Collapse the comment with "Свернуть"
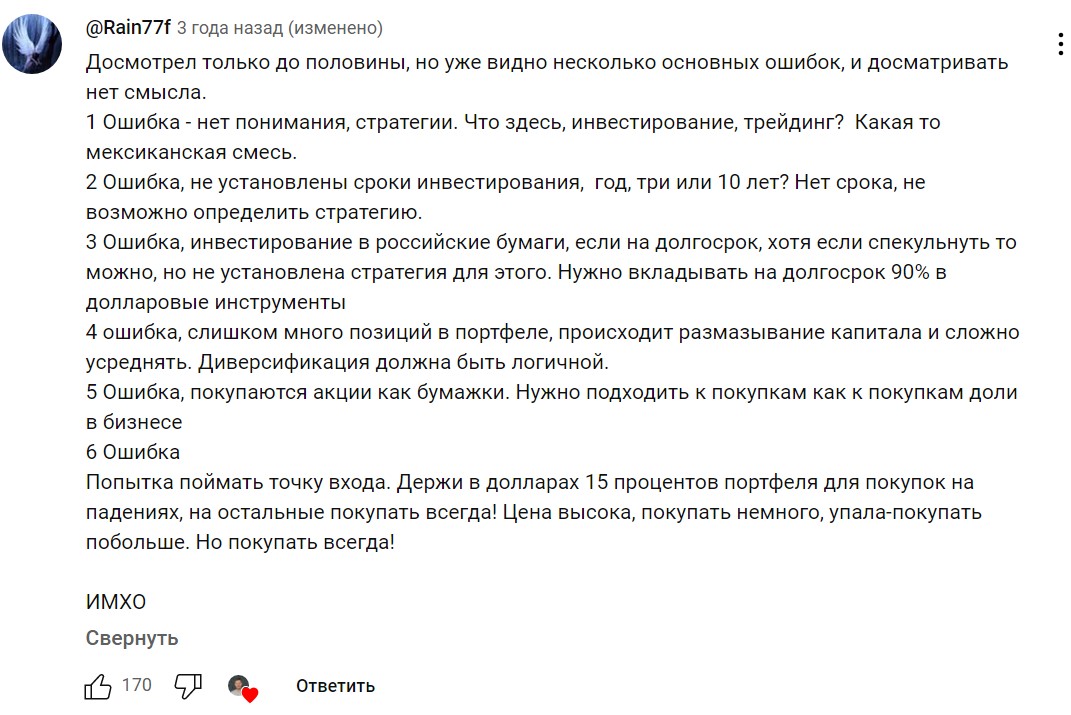This screenshot has width=1071, height=715. pyautogui.click(x=132, y=638)
